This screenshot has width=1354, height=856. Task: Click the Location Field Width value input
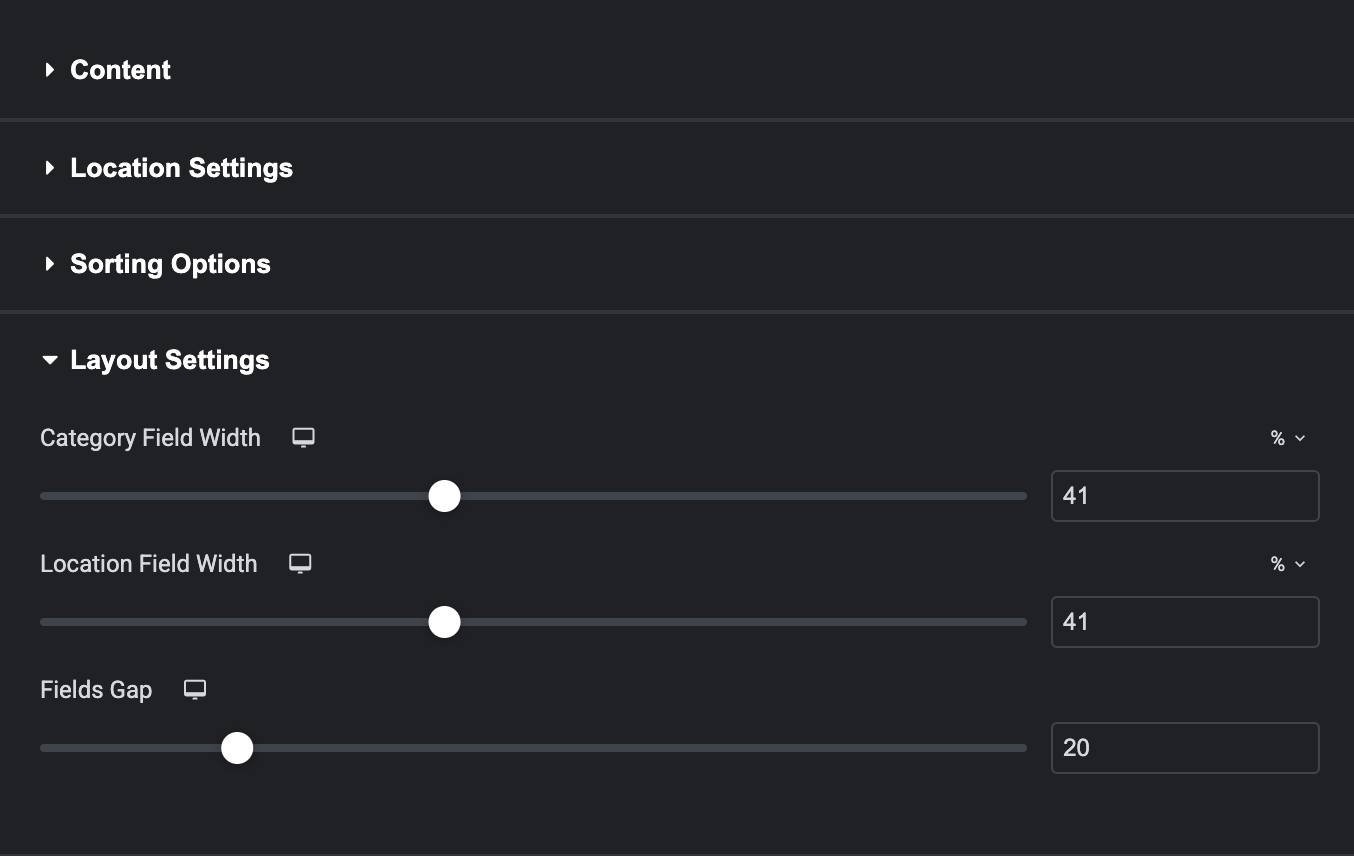1184,622
